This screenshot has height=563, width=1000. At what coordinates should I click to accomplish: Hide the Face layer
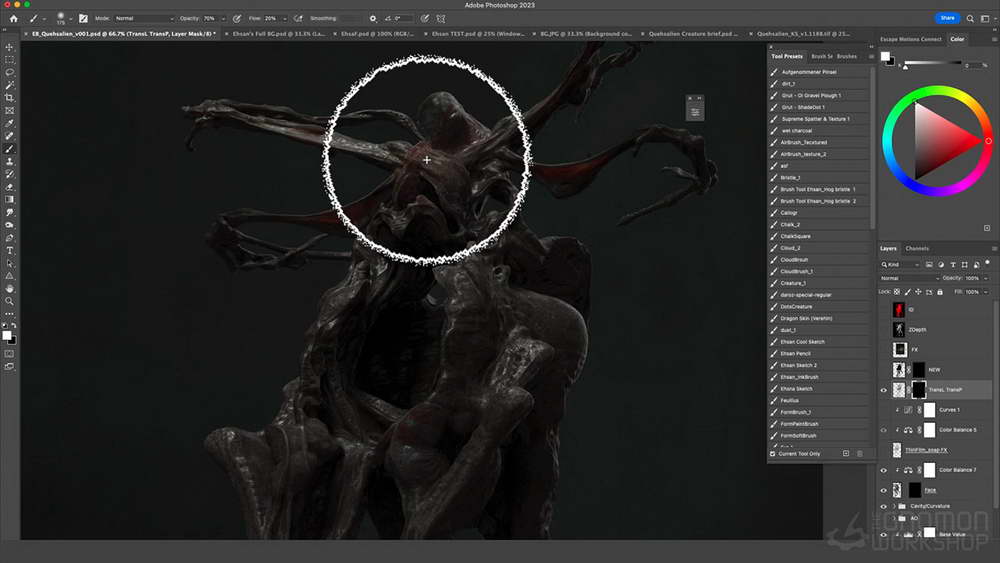coord(883,490)
